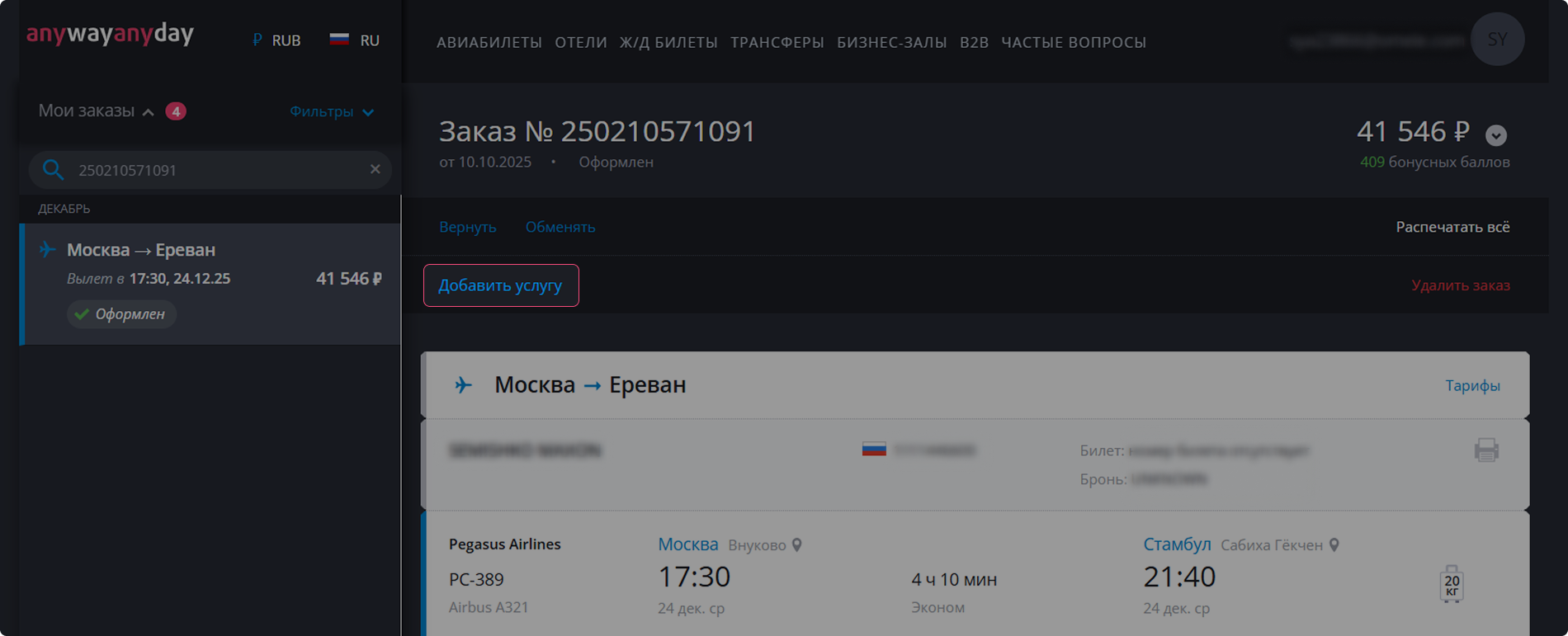1568x636 pixels.
Task: Click the order number search input
Action: click(215, 170)
